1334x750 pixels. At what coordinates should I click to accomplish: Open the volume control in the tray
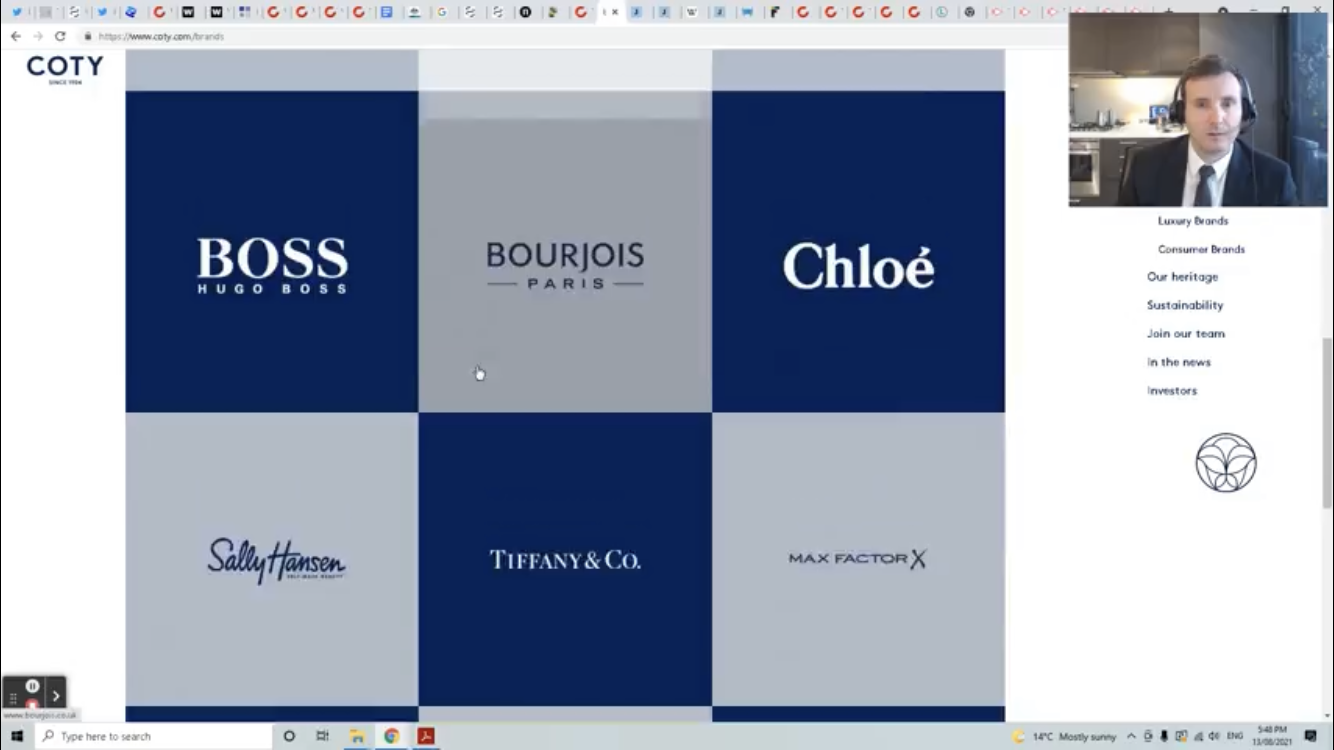(x=1214, y=736)
